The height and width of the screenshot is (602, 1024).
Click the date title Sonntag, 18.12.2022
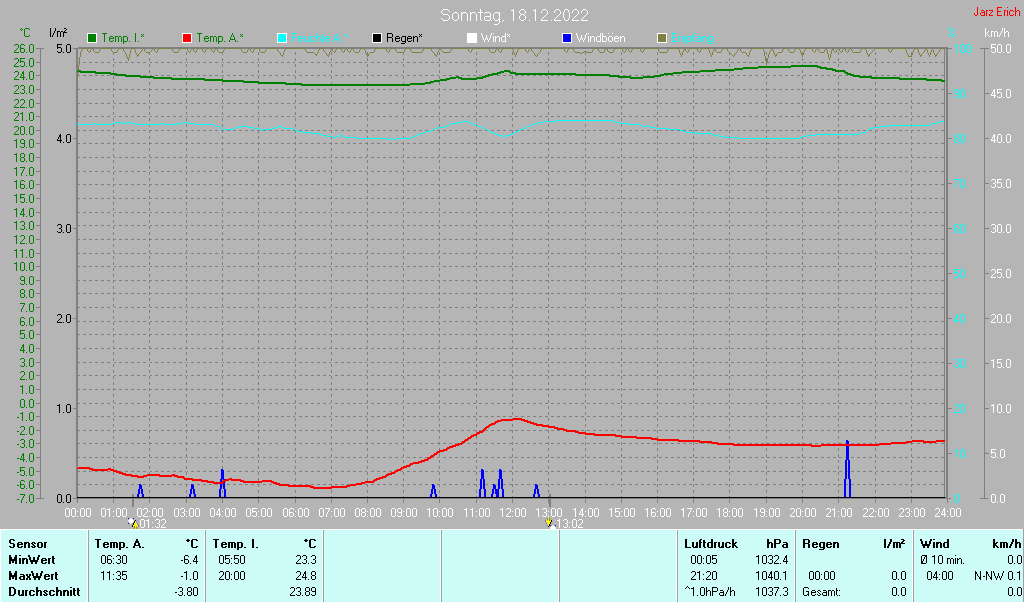coord(514,15)
